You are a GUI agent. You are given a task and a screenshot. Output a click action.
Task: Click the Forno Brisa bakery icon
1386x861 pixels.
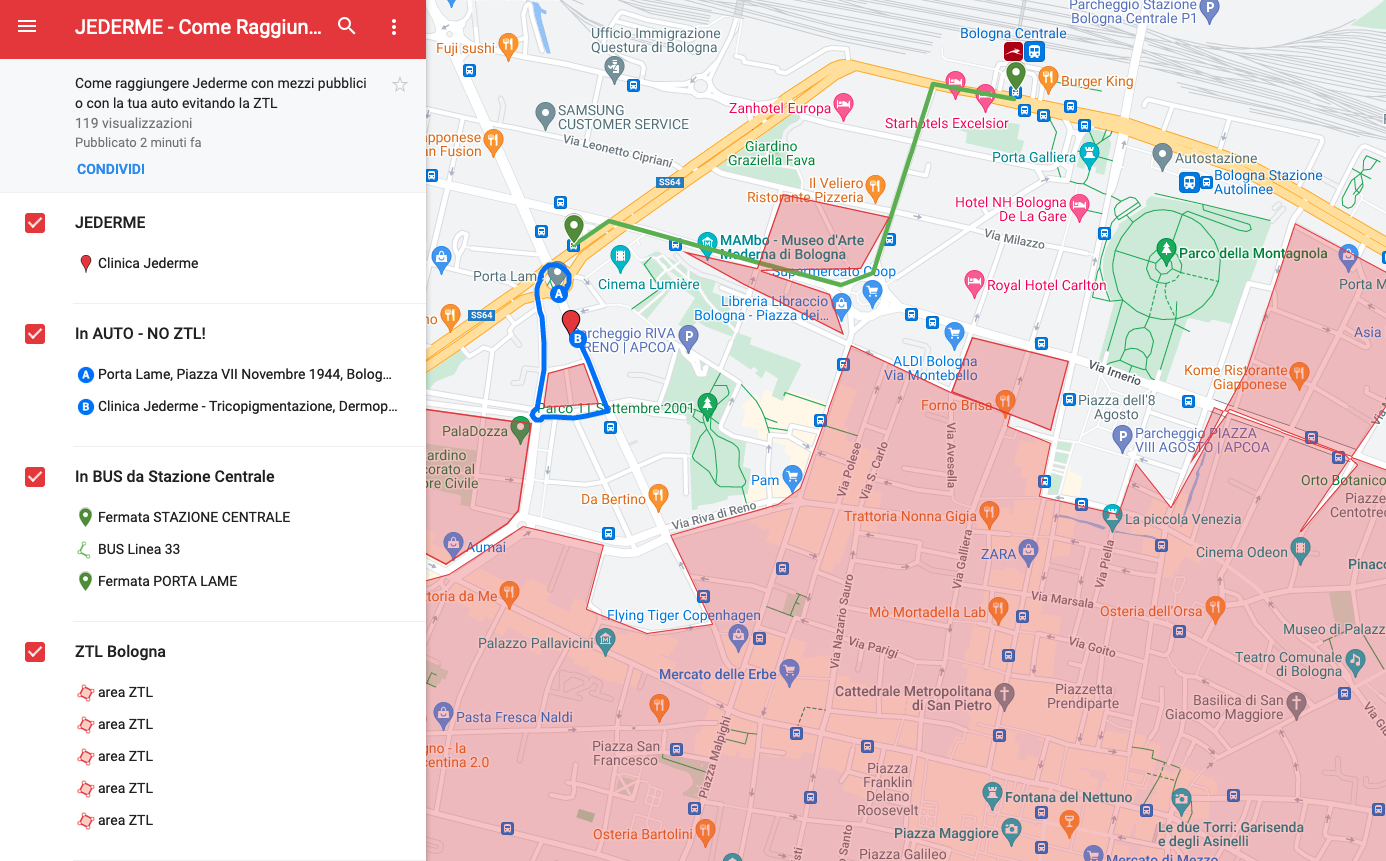click(1005, 401)
